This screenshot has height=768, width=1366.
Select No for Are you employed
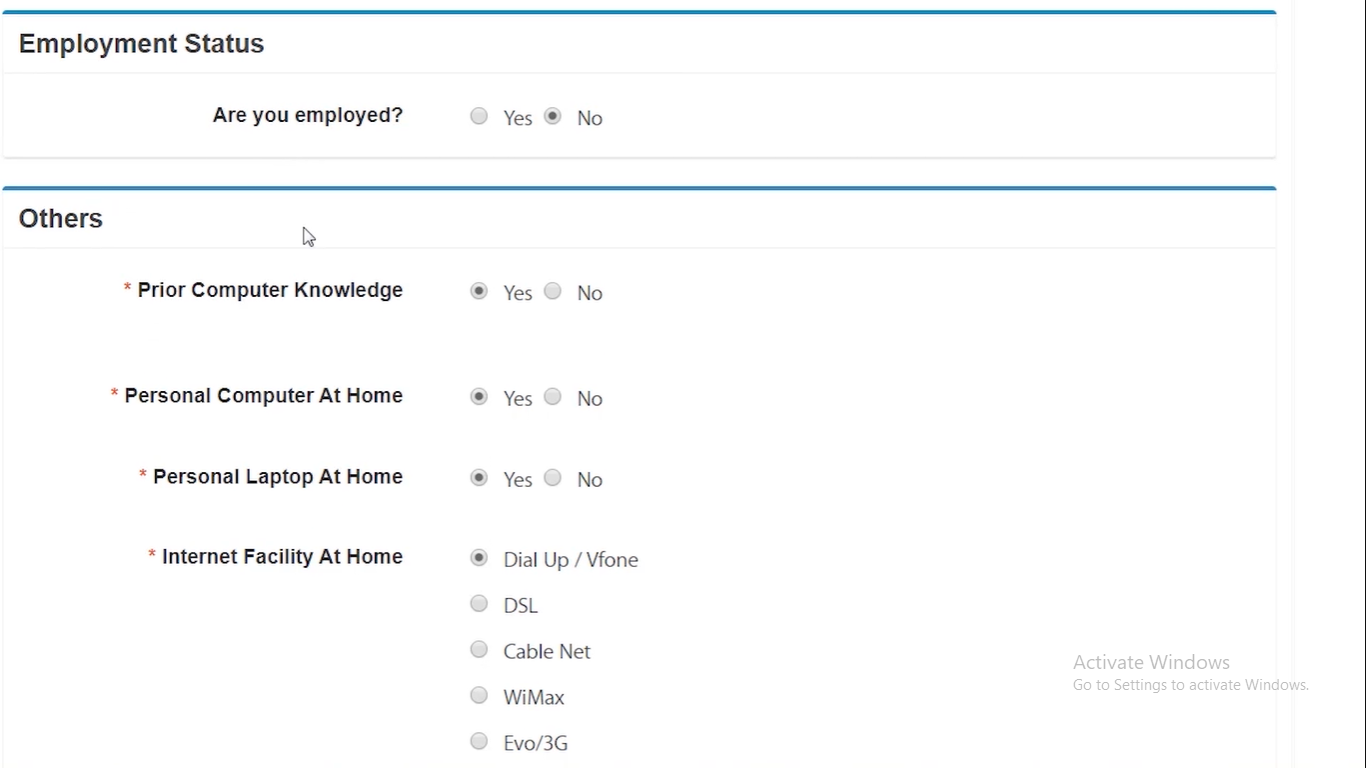click(x=553, y=116)
